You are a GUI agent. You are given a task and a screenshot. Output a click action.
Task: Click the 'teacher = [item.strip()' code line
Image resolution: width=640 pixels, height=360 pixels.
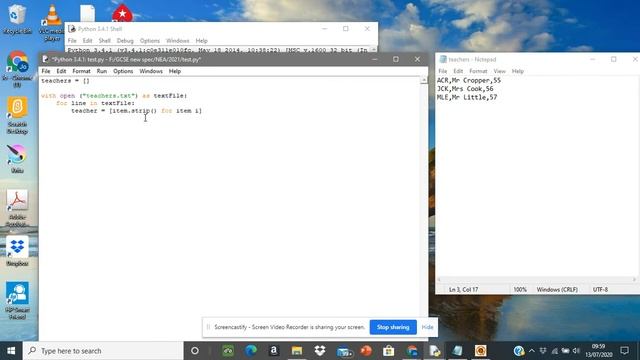[x=136, y=111]
